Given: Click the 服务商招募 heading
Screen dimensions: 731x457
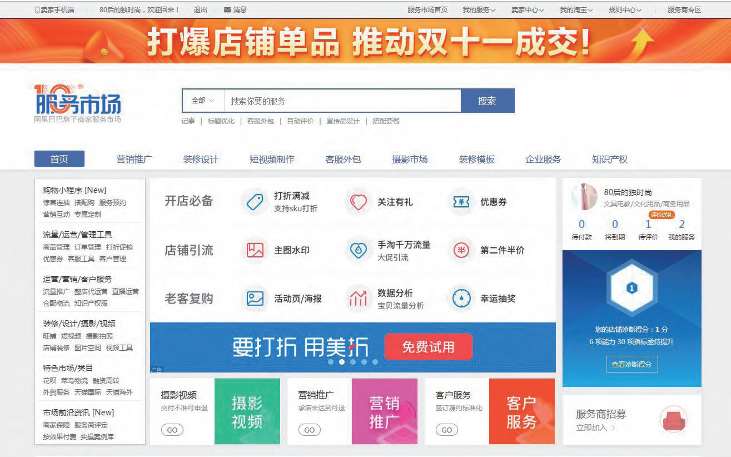Looking at the screenshot, I should tap(600, 414).
